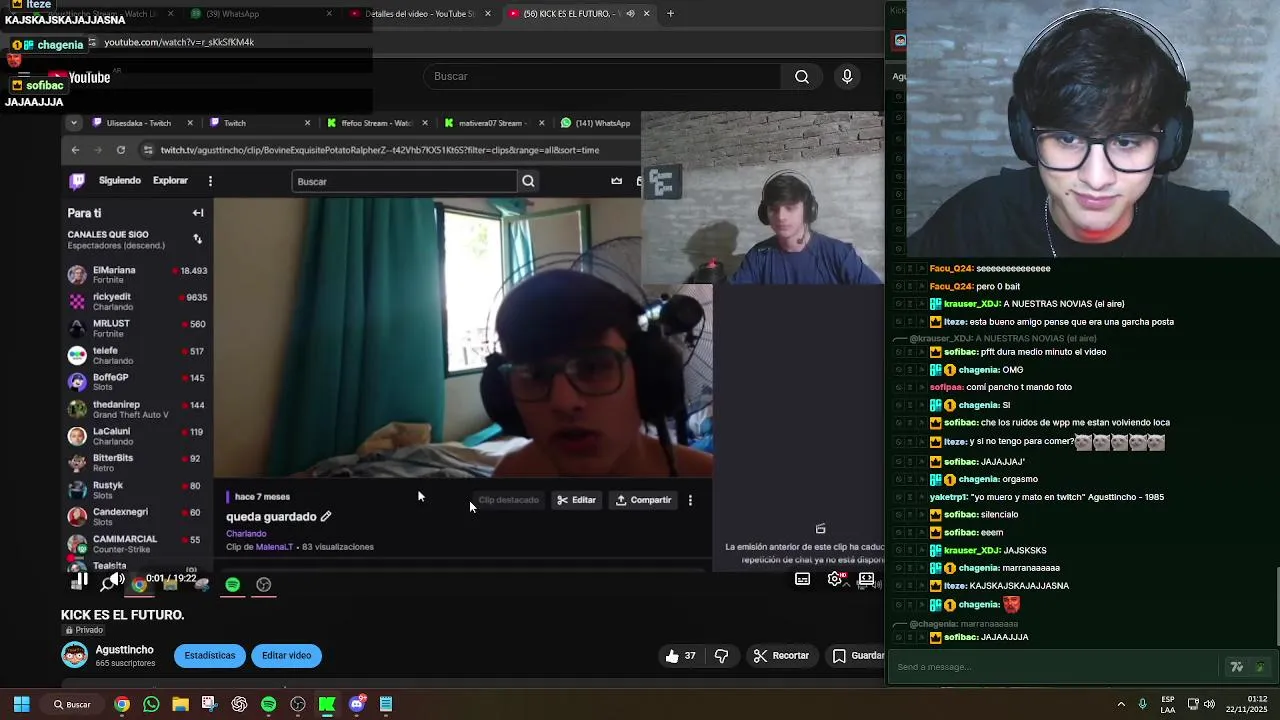Like the video with 37 likes
The width and height of the screenshot is (1280, 720).
(680, 656)
